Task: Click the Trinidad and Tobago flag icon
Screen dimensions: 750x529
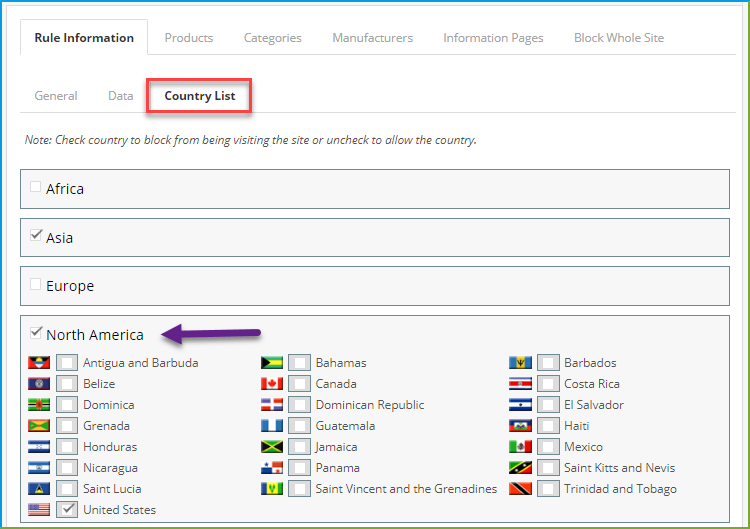Action: click(x=520, y=489)
